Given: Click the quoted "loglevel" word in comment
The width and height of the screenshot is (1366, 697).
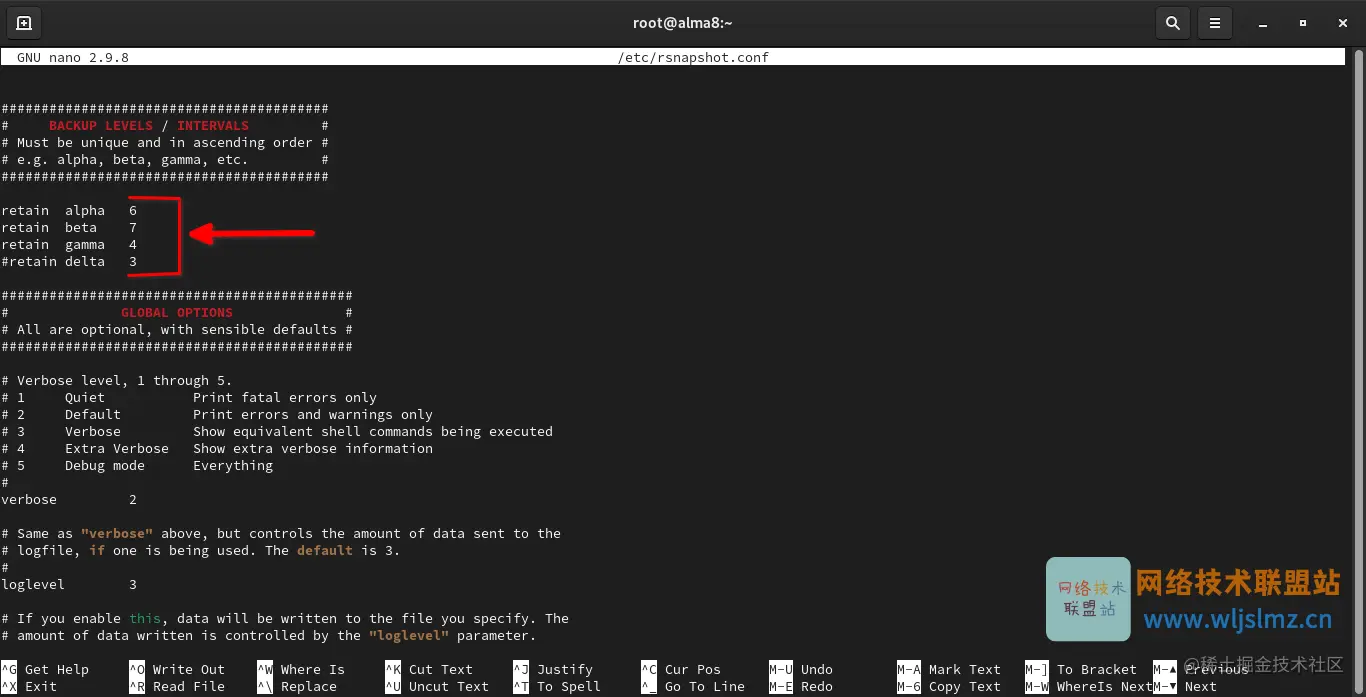Looking at the screenshot, I should click(409, 636).
